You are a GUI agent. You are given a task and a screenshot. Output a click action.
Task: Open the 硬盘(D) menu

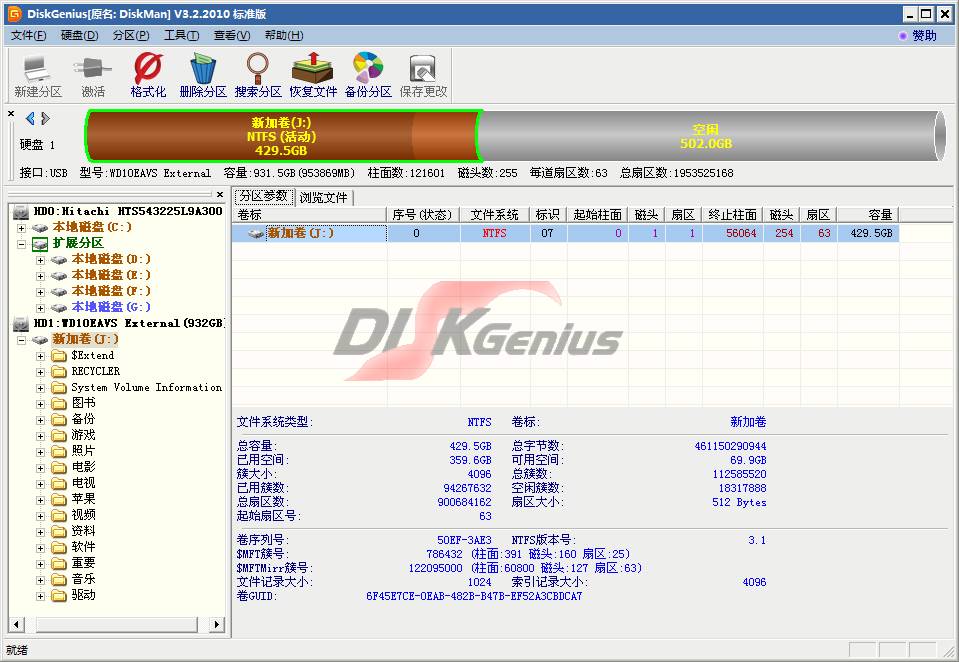pos(80,35)
